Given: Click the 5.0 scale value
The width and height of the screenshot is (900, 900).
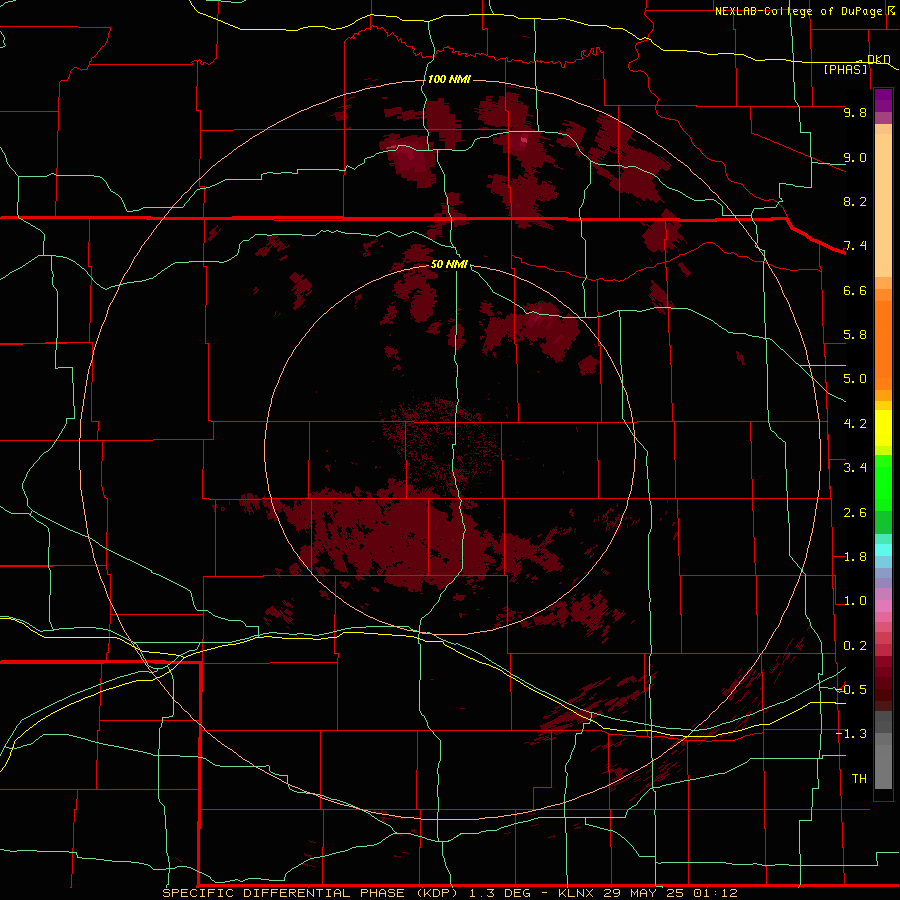Looking at the screenshot, I should pyautogui.click(x=855, y=379).
